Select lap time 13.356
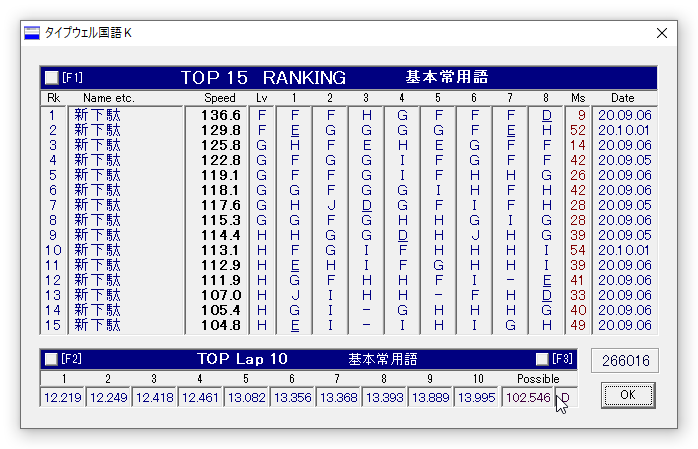 [x=292, y=397]
